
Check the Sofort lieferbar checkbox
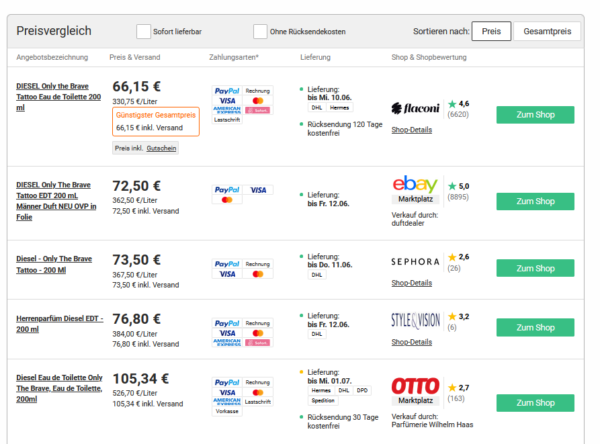pyautogui.click(x=143, y=31)
